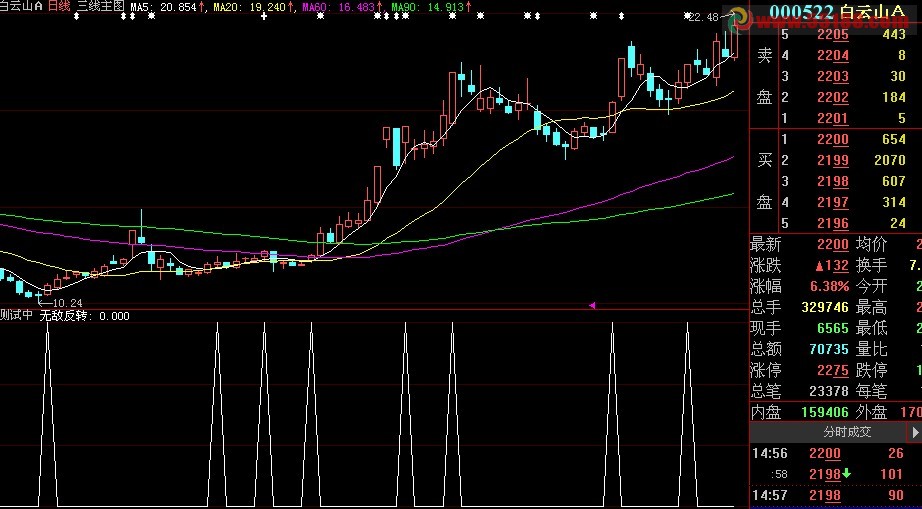Click the 无敌反转: 0.000 indicator label
Image resolution: width=922 pixels, height=509 pixels.
point(85,316)
